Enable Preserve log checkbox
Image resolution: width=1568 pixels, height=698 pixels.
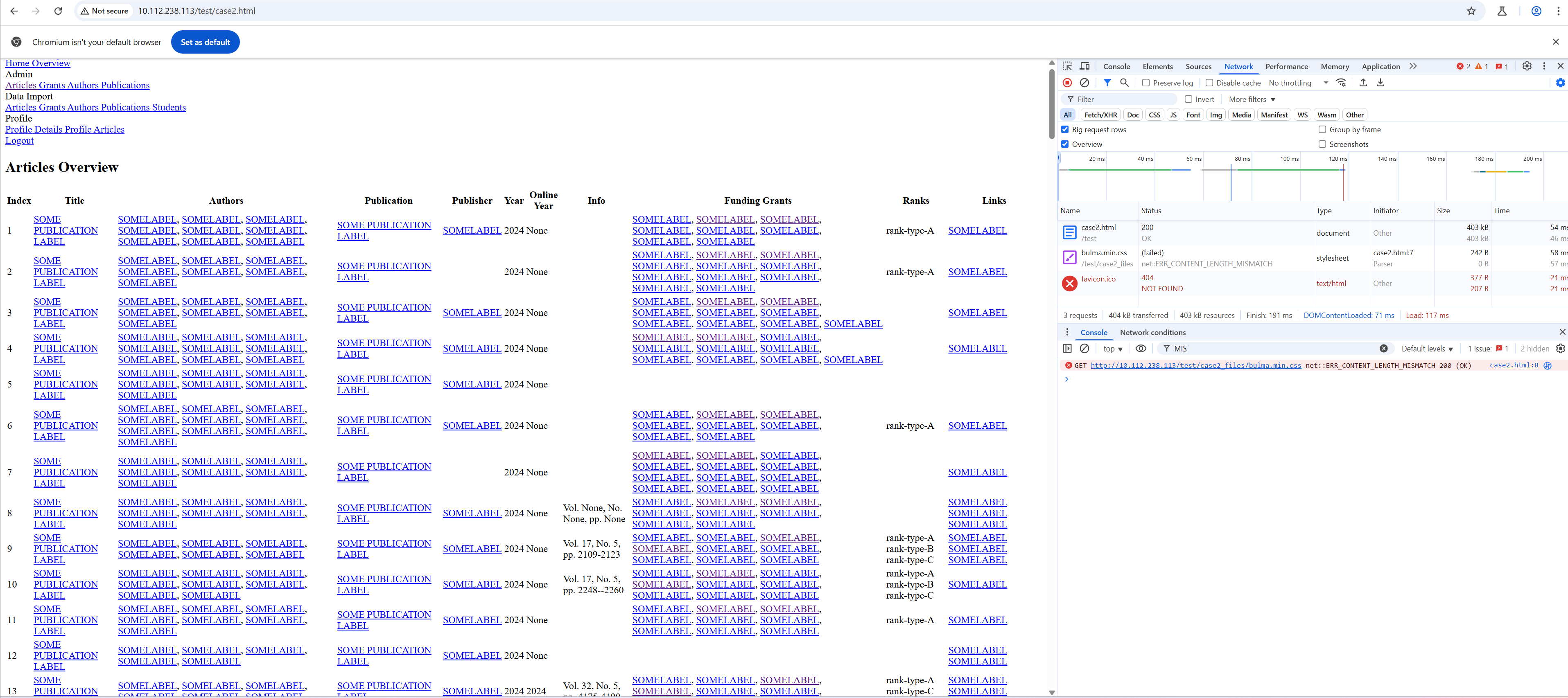click(1145, 83)
